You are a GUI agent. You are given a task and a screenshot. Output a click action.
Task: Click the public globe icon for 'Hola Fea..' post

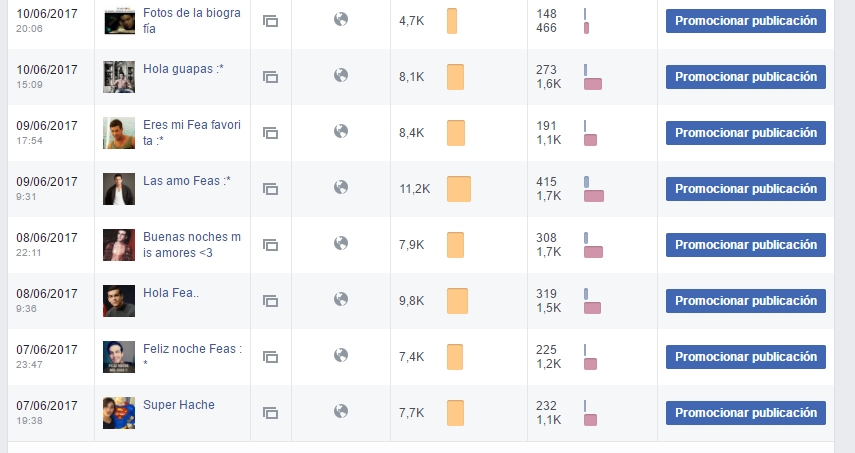[x=341, y=299]
